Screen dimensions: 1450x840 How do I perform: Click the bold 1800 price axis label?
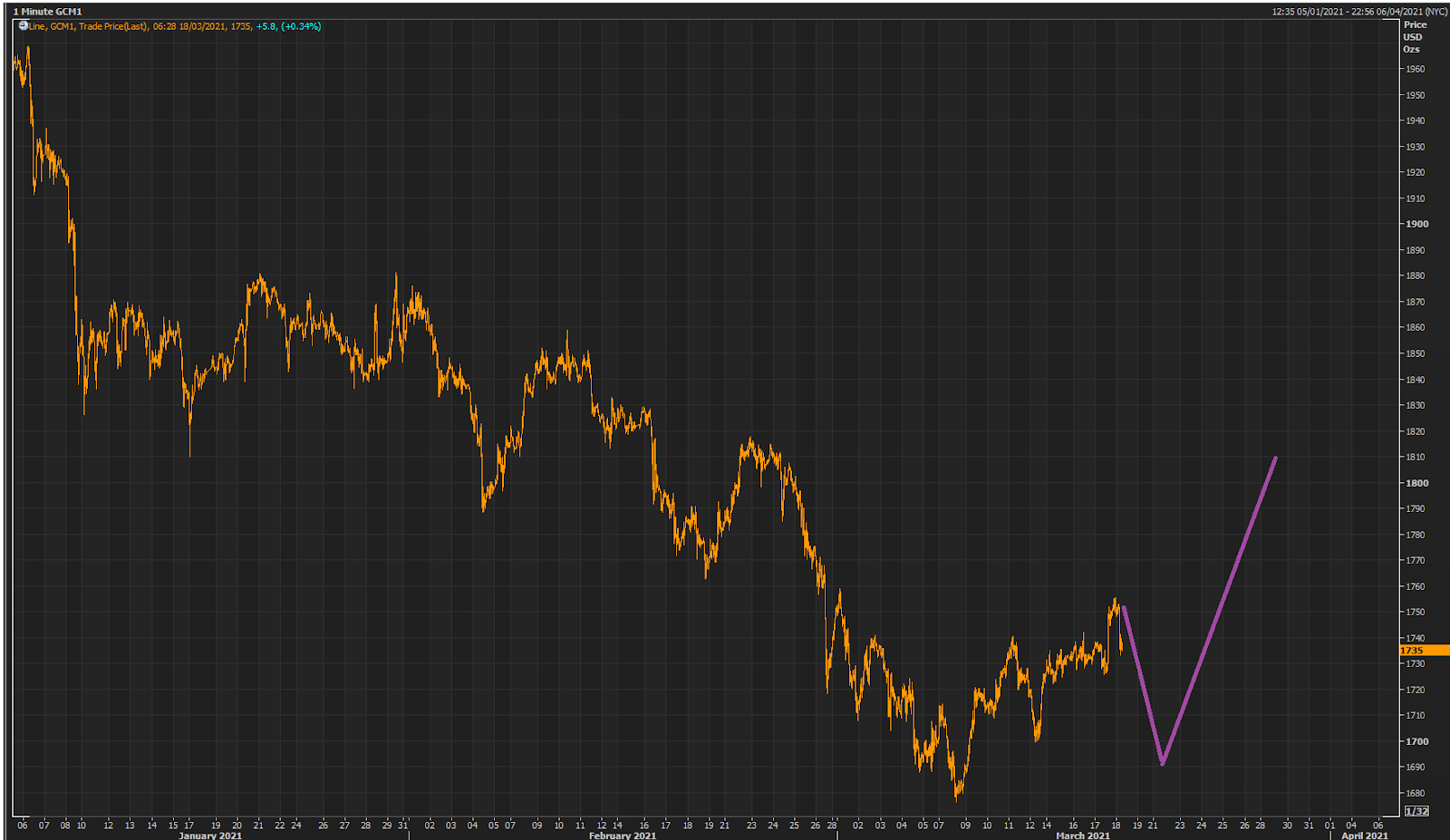pyautogui.click(x=1416, y=483)
